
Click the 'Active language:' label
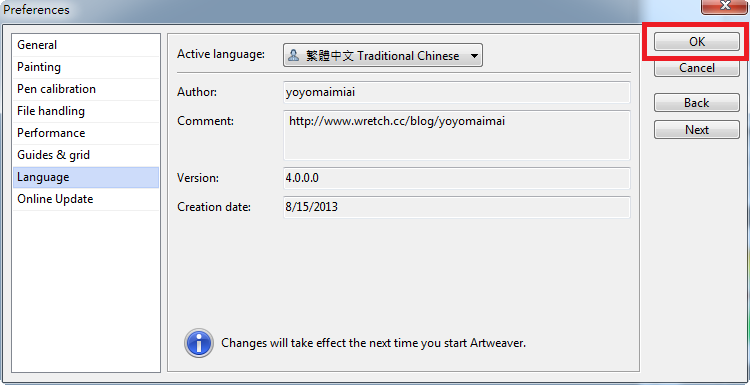tap(221, 54)
